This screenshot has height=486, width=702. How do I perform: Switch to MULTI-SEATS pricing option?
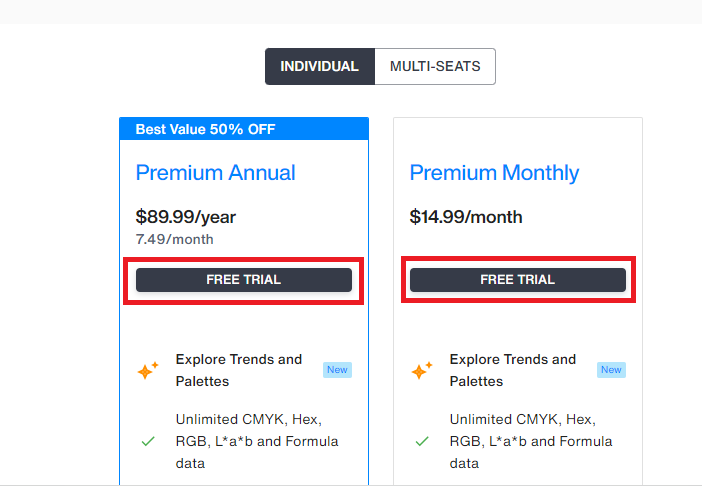click(x=435, y=66)
